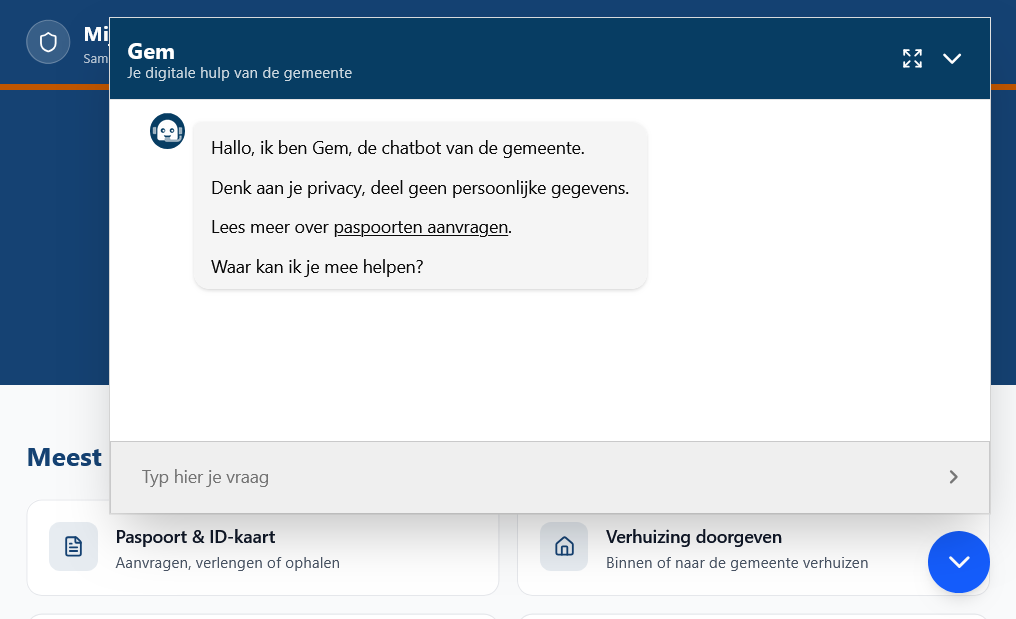The height and width of the screenshot is (619, 1016).
Task: Click the "Je digitale hulp van de gemeente" subtitle
Action: [x=239, y=72]
